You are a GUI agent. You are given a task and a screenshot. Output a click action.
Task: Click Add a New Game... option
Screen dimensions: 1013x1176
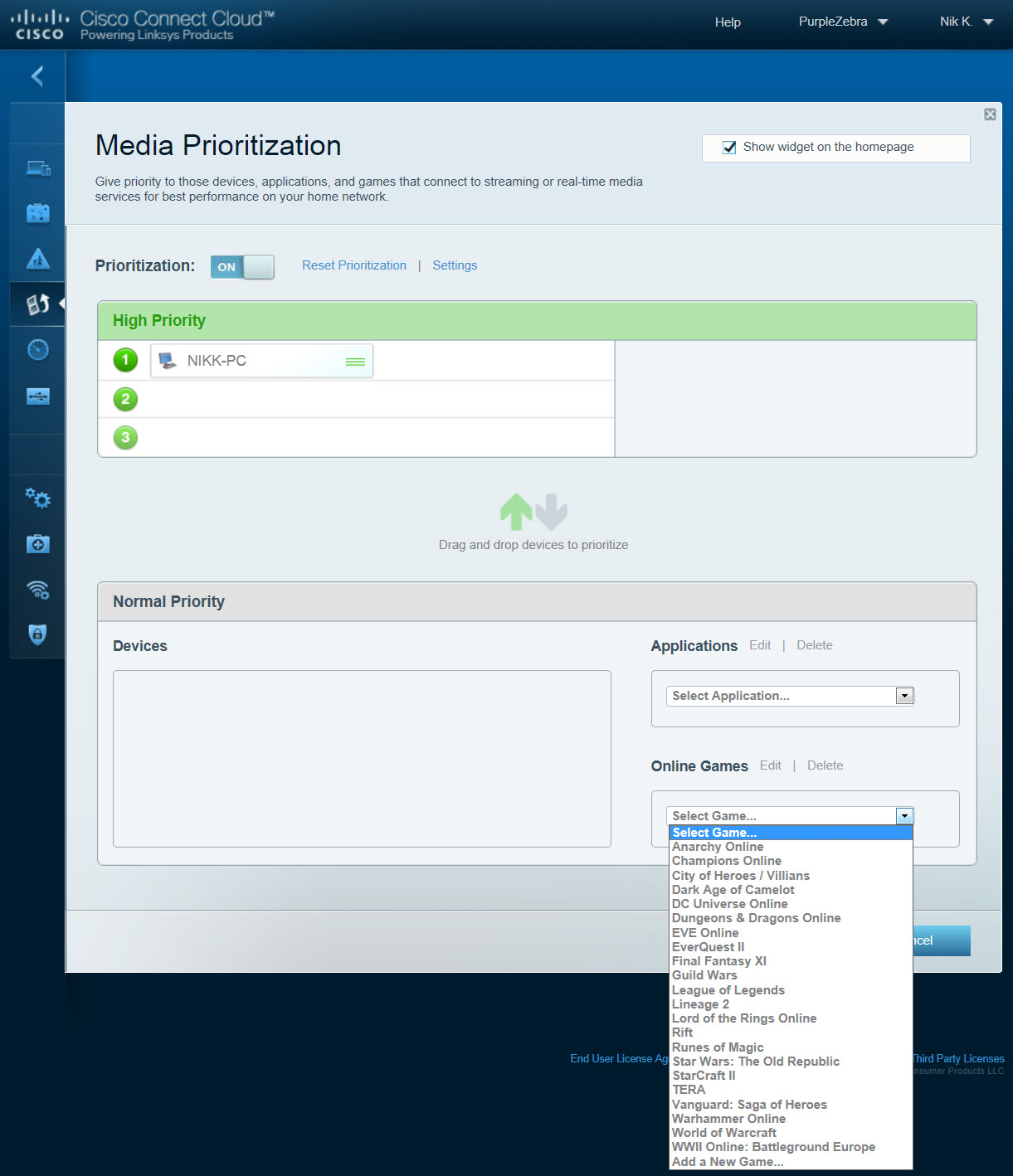click(791, 1162)
